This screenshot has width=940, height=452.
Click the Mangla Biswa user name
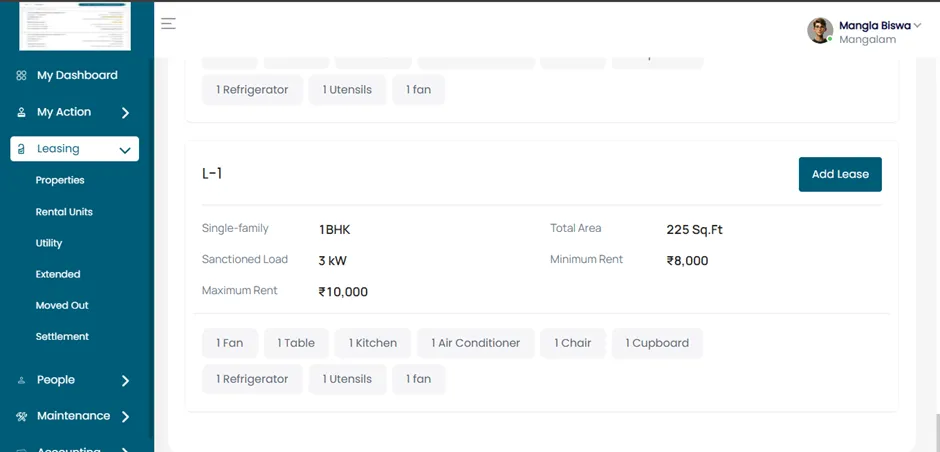[875, 26]
